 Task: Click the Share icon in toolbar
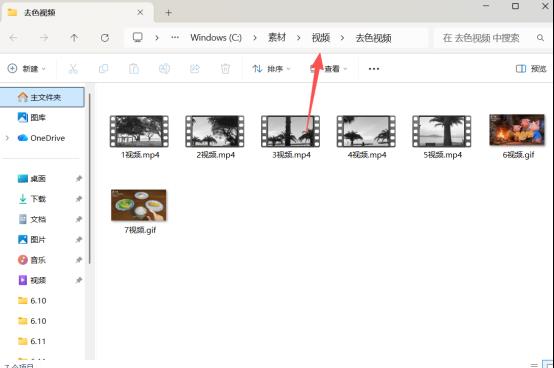coord(195,69)
